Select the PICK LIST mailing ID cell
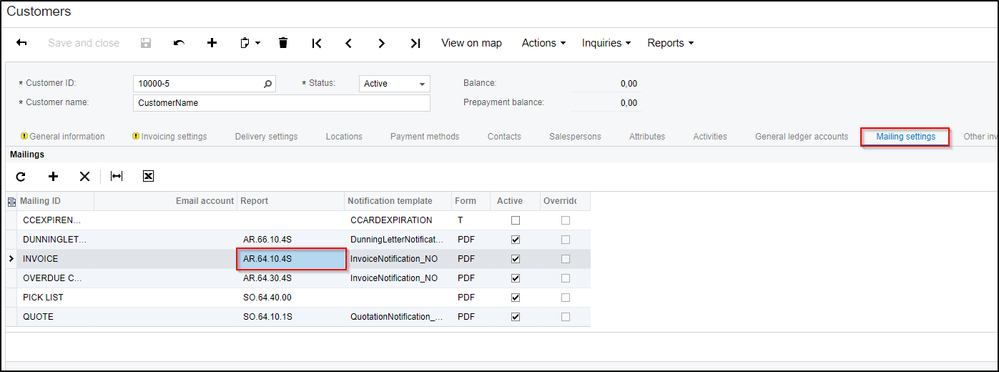This screenshot has height=372, width=999. click(56, 297)
